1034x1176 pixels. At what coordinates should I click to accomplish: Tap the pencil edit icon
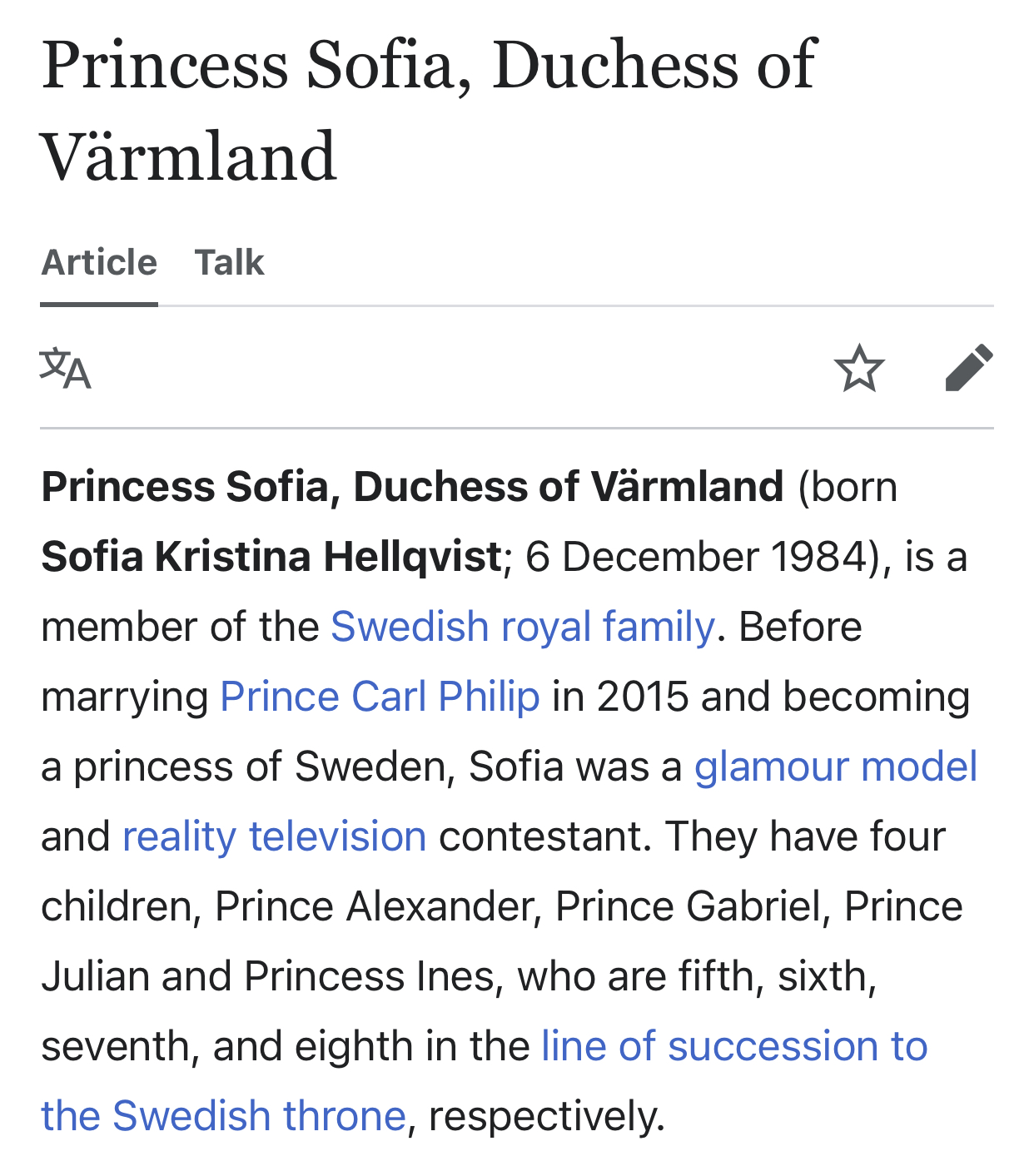click(968, 368)
